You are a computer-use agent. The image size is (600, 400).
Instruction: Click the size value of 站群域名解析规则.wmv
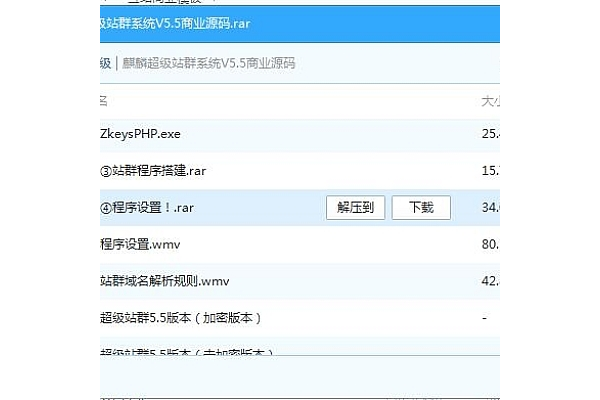click(x=490, y=281)
